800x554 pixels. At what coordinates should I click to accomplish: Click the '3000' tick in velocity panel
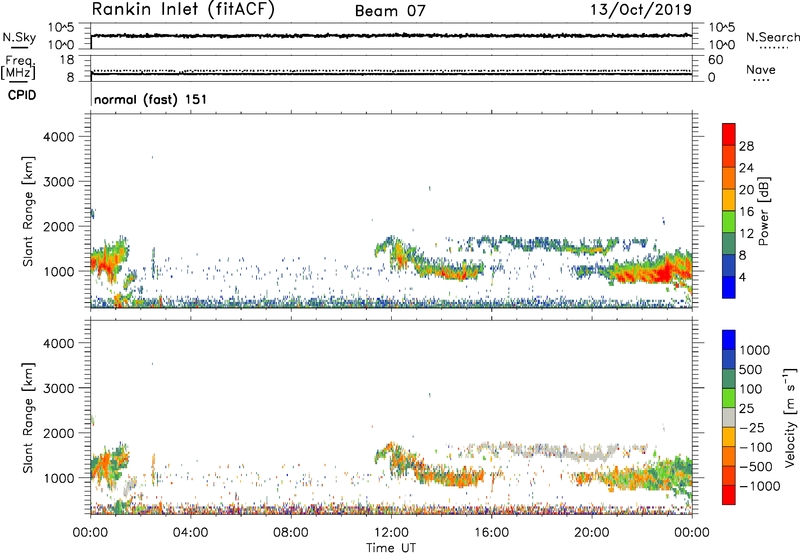coord(59,388)
